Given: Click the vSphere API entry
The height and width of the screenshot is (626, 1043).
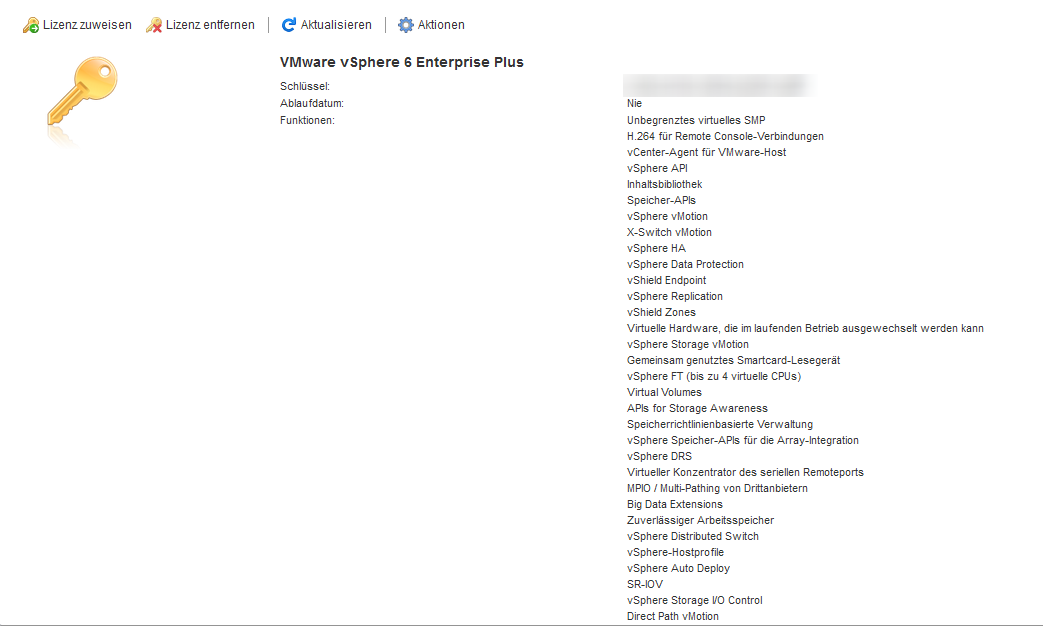Looking at the screenshot, I should (657, 168).
